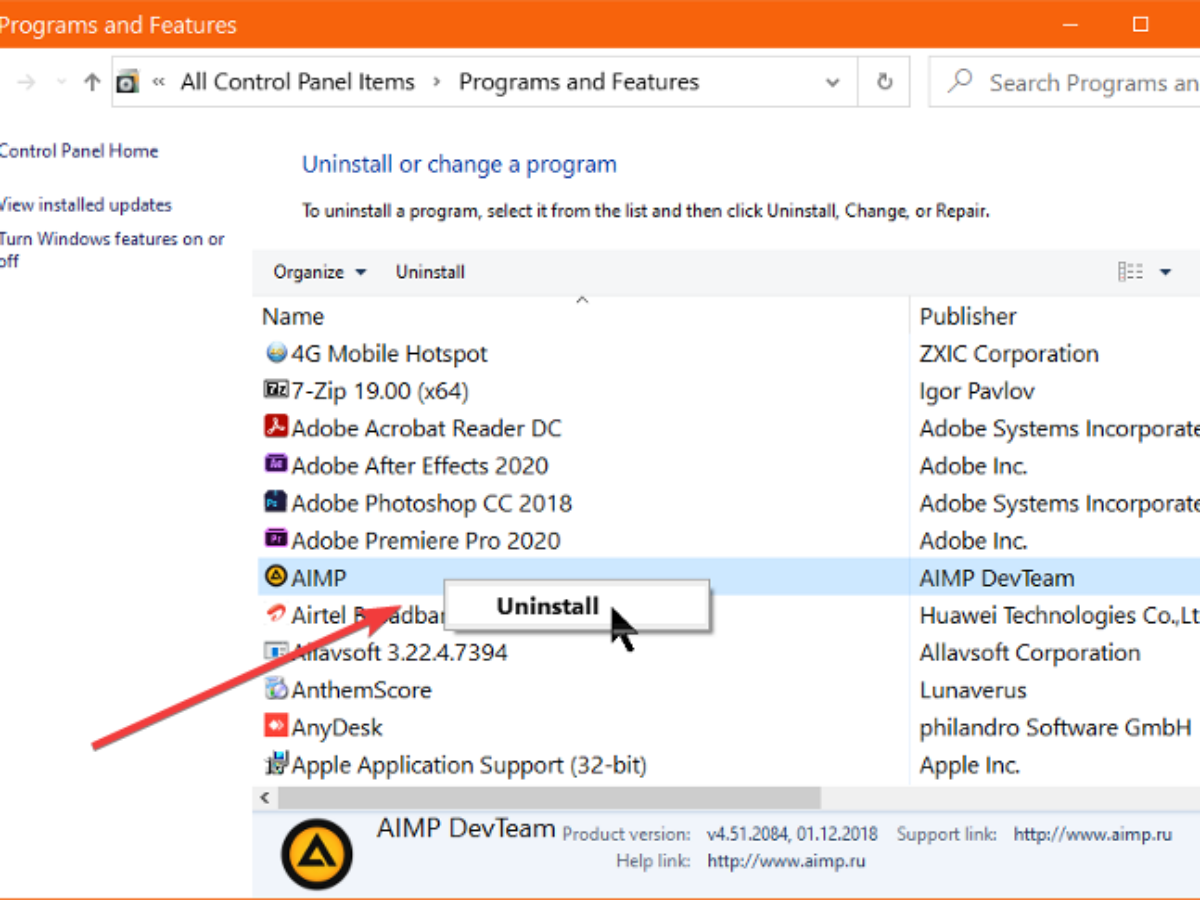Click the Search Programs and Features box
The image size is (1200, 900).
click(1065, 82)
